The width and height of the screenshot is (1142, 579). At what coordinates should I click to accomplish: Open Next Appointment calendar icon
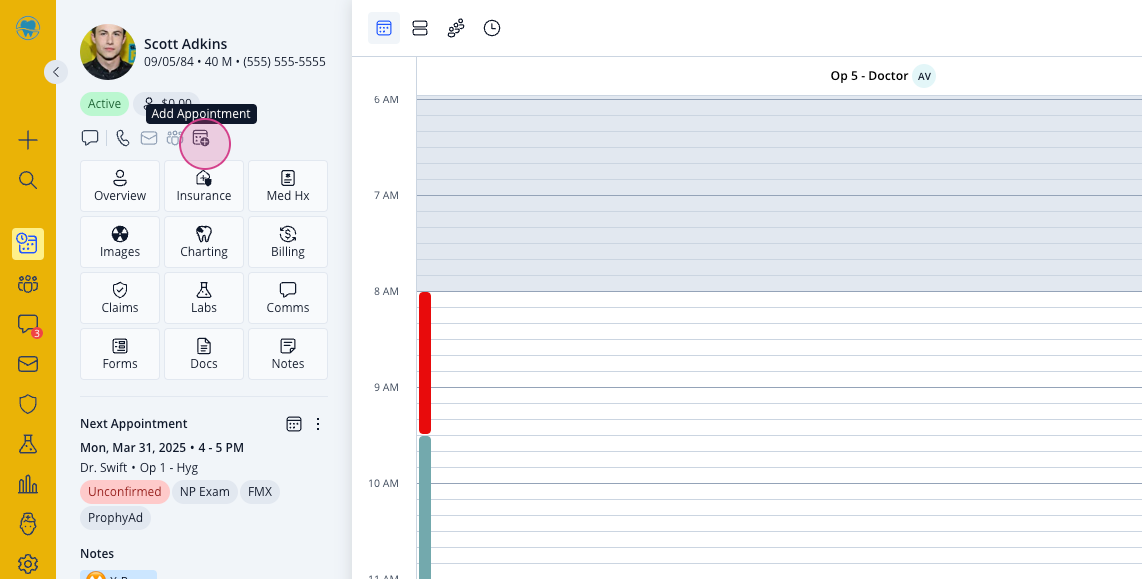294,424
